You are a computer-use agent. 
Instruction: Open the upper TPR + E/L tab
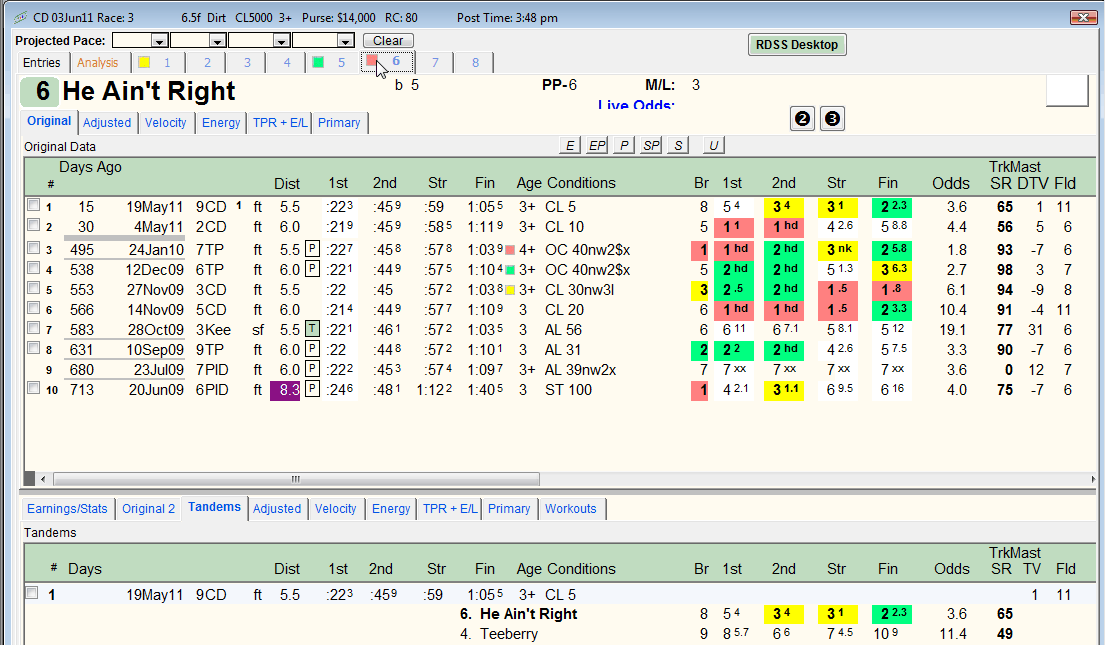coord(280,123)
